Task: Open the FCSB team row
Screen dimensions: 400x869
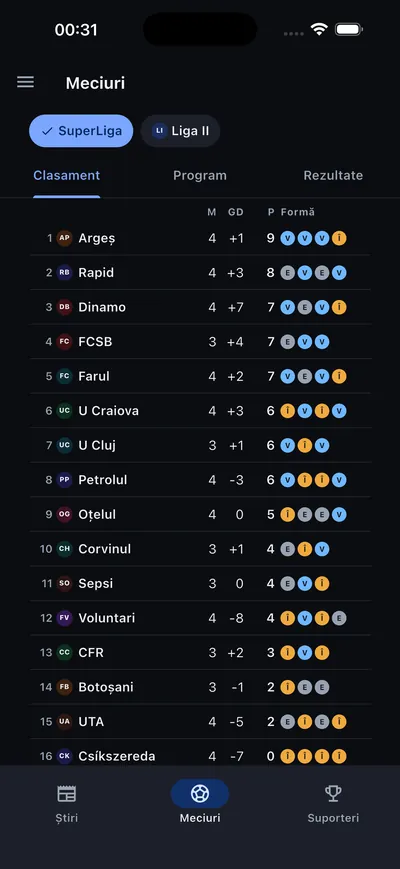Action: pyautogui.click(x=200, y=342)
